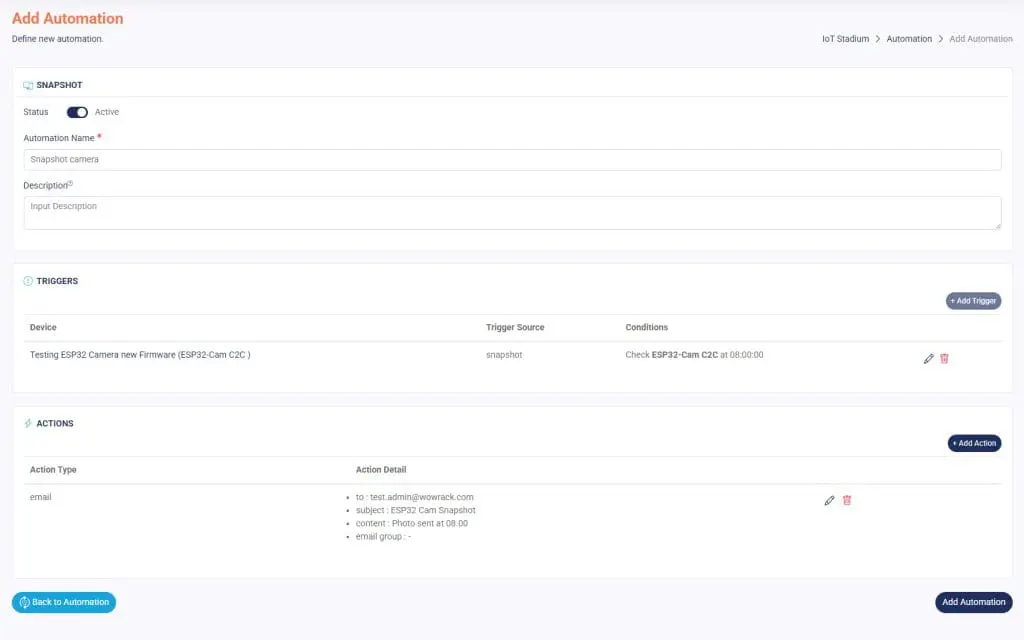Toggle the Status Active switch
The height and width of the screenshot is (640, 1024).
click(77, 112)
